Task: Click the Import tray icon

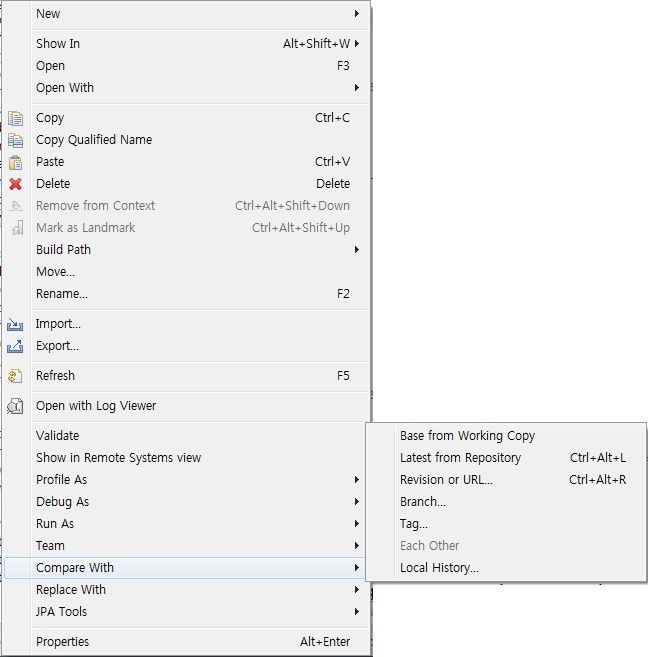Action: (15, 324)
